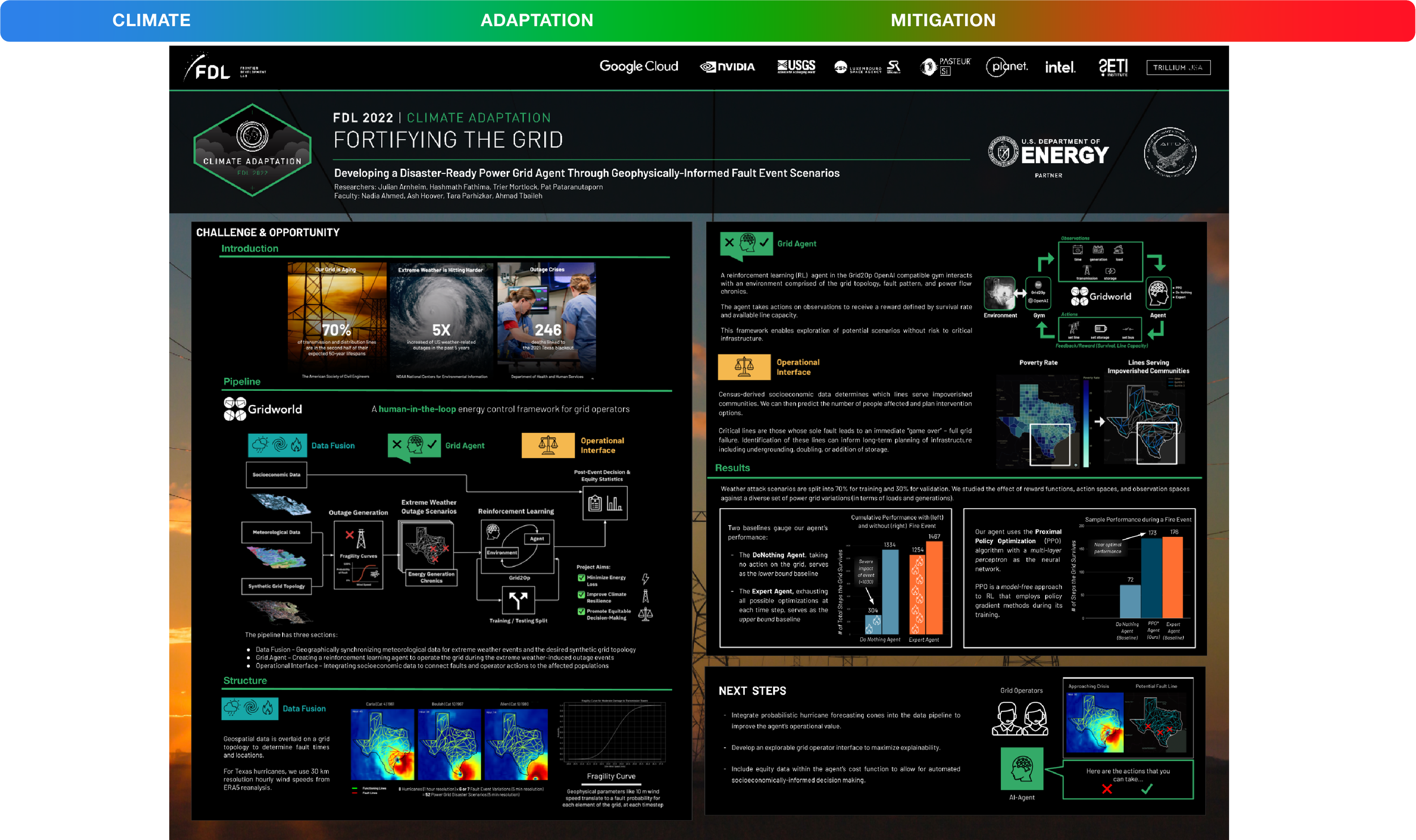
Task: Toggle the Improve Climate Resilience checkbox
Action: 581,595
